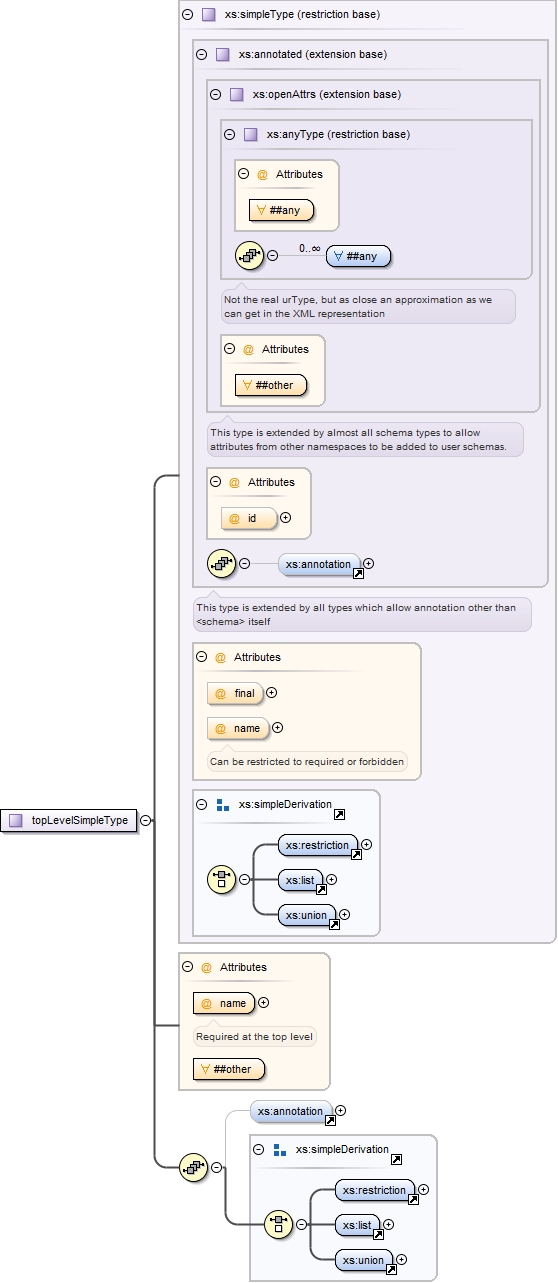Viewport: 558px width, 1283px height.
Task: Click the choice compositor icon in upper xs:simpleDerivation
Action: pos(221,879)
